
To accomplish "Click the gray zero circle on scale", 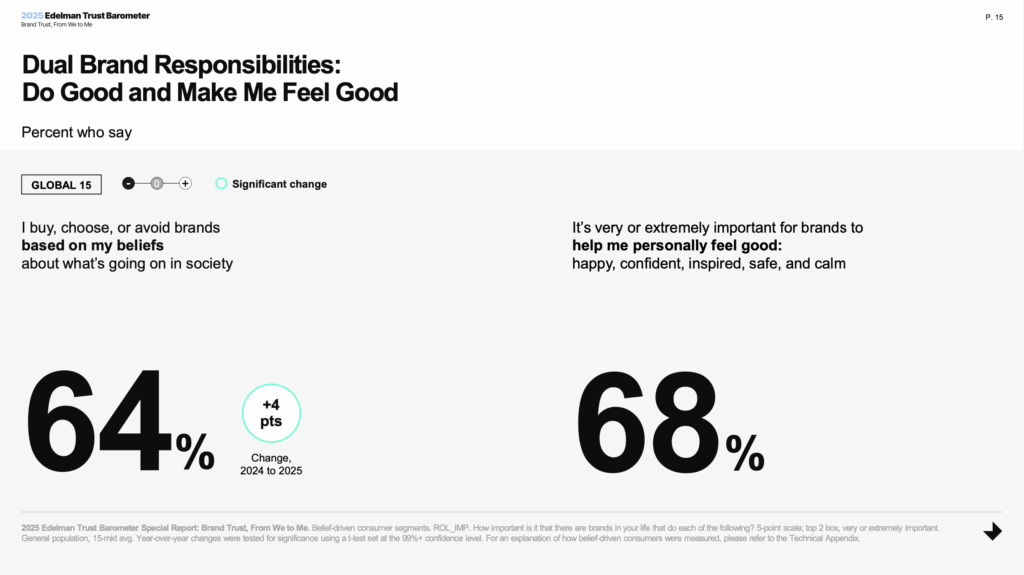I will pos(157,184).
